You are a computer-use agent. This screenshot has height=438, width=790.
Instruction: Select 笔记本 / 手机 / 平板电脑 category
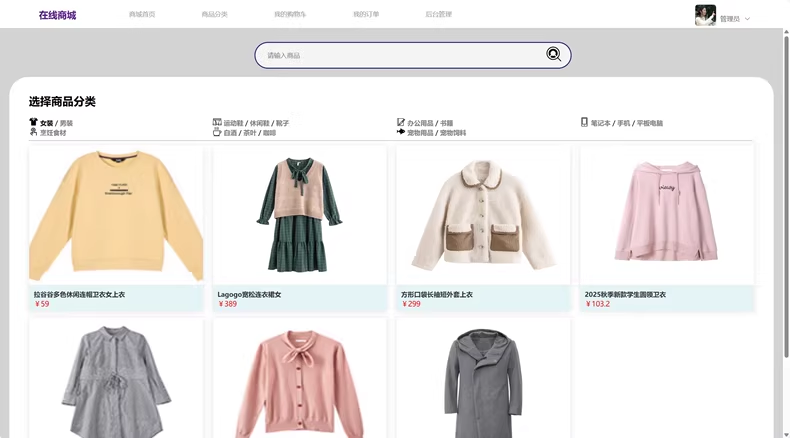pyautogui.click(x=627, y=123)
